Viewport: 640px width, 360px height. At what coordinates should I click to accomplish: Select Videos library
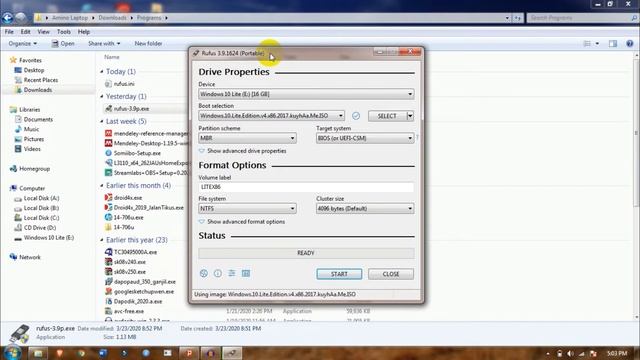coord(28,149)
